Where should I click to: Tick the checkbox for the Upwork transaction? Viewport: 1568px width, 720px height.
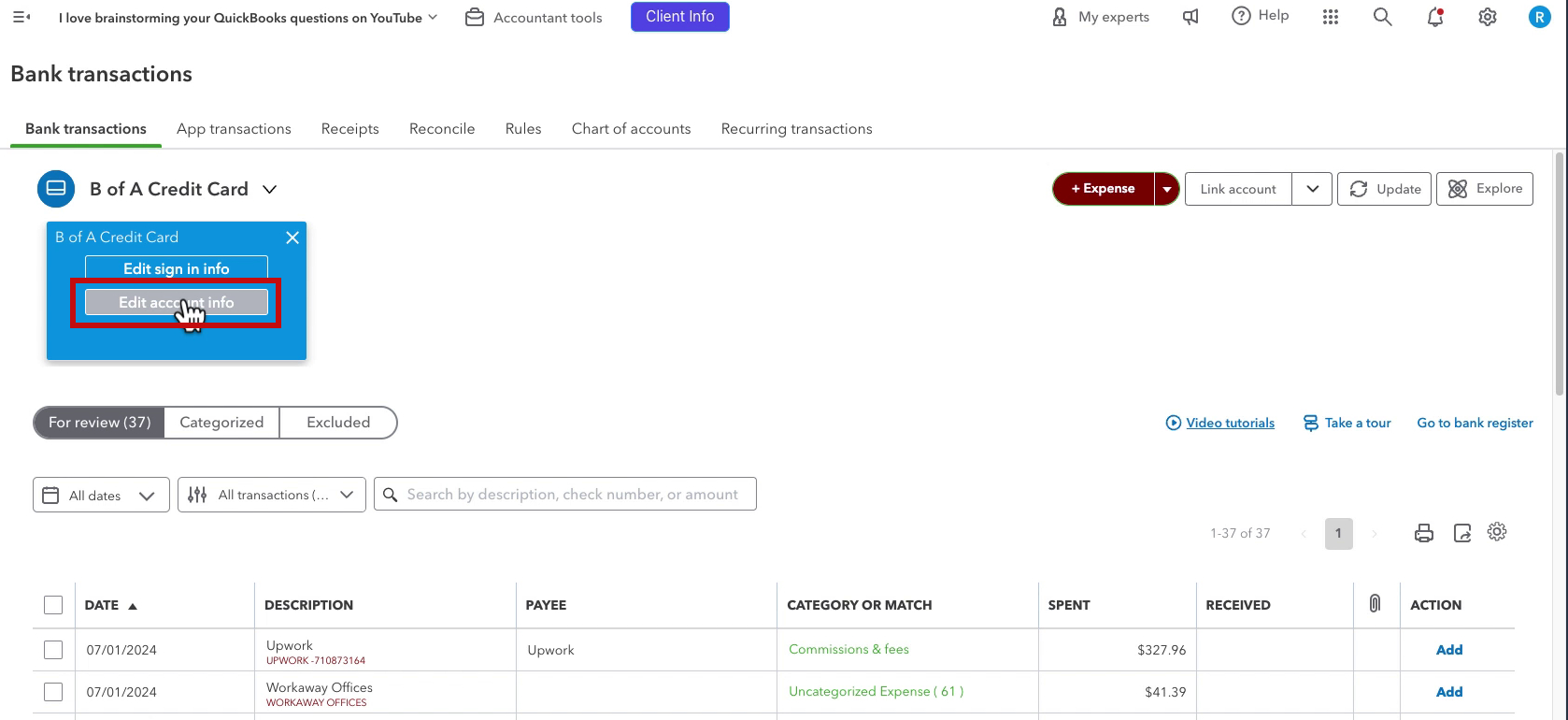[53, 650]
